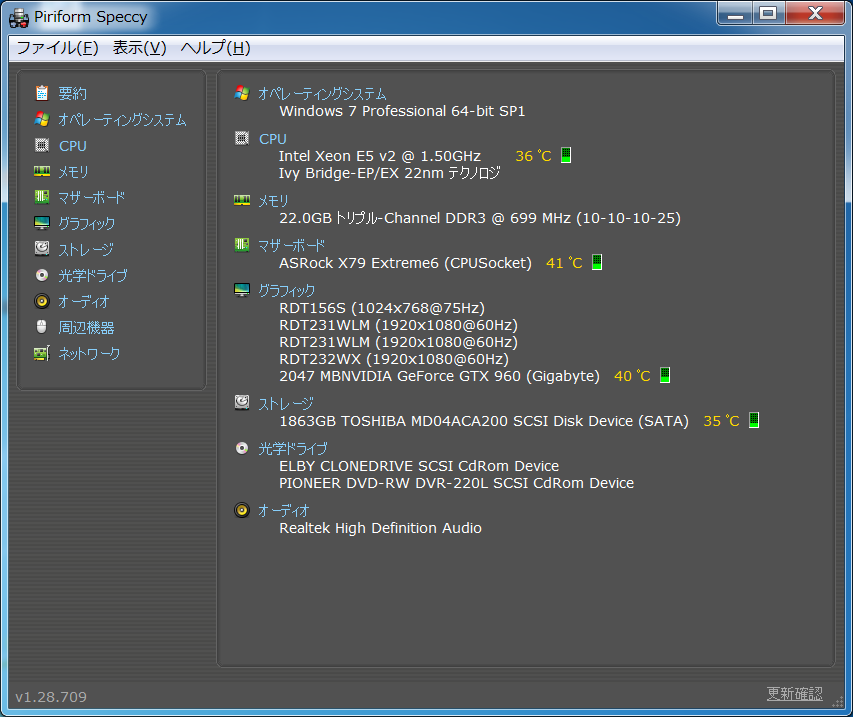Open the メモリ heading in summary panel
The height and width of the screenshot is (717, 853).
click(273, 201)
